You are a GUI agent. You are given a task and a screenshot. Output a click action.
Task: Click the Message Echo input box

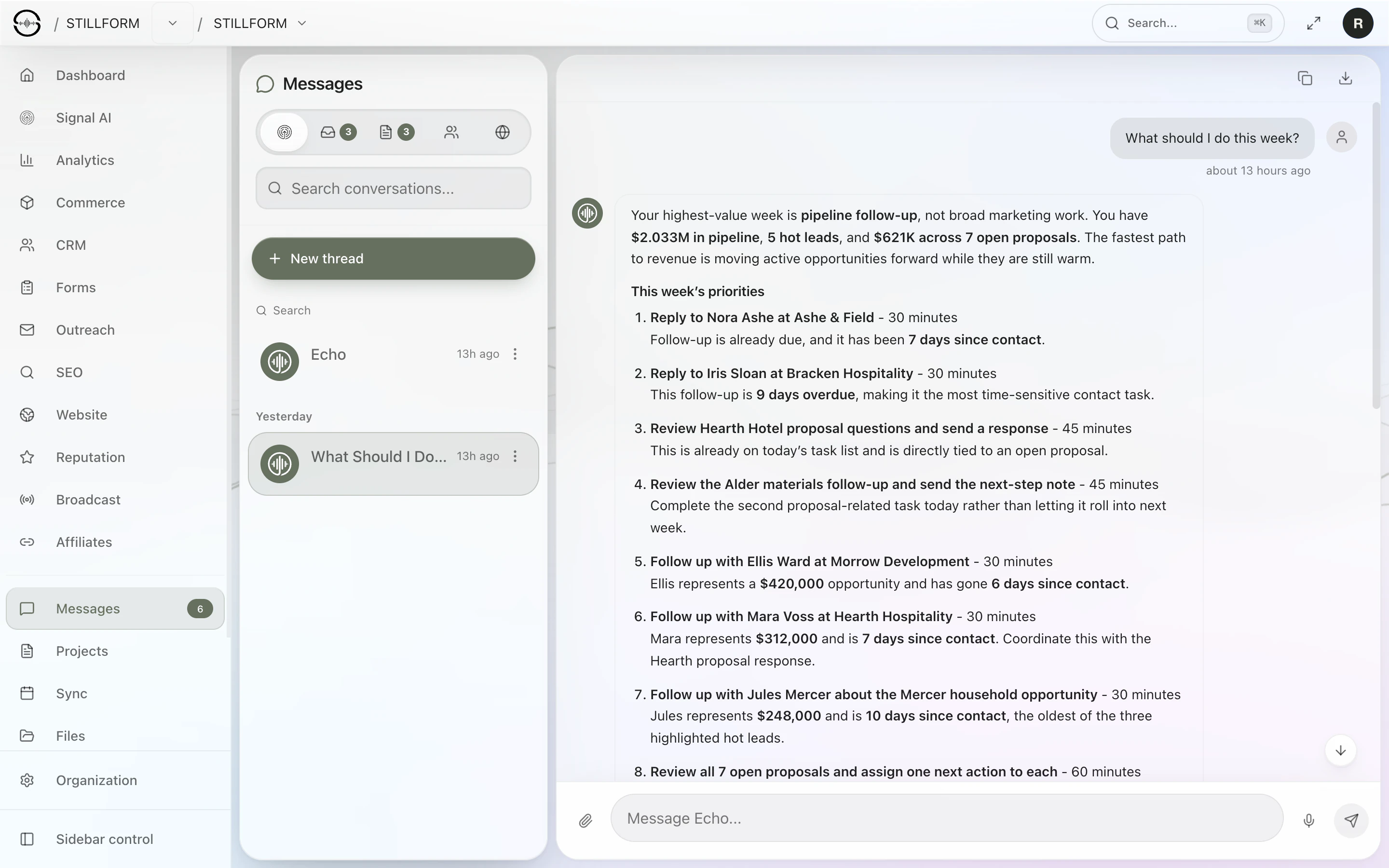coord(946,818)
